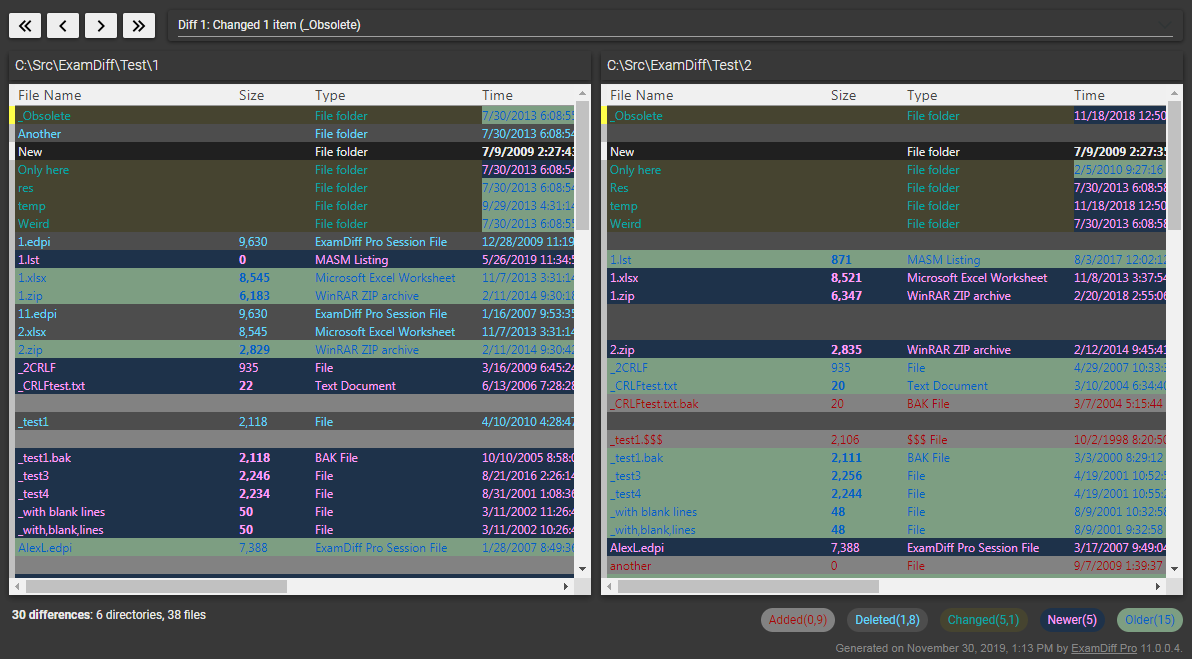
Task: Click left pane horizontal scrollbar thumb
Action: 156,587
